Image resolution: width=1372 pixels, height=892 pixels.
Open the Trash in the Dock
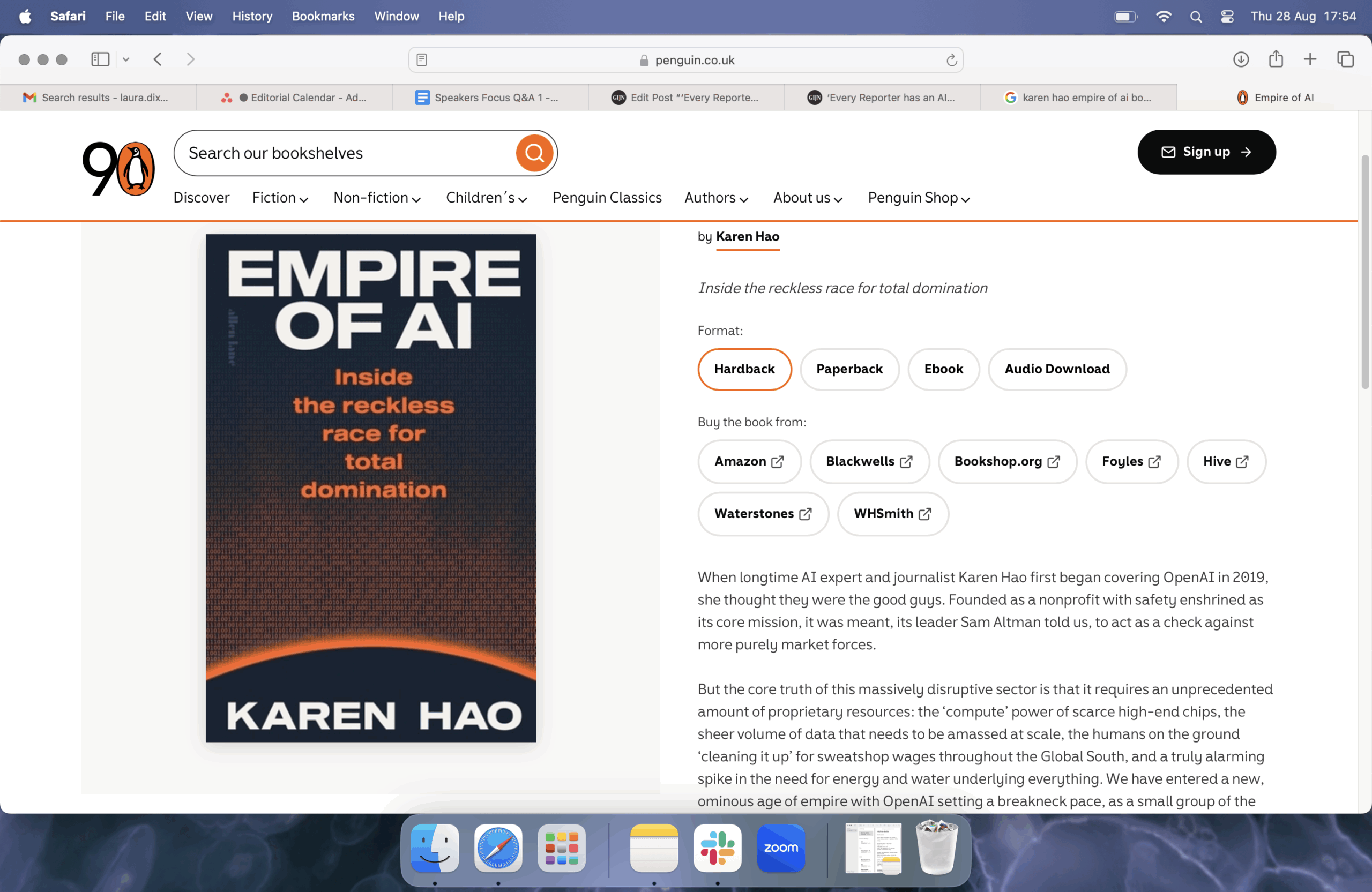pyautogui.click(x=936, y=848)
